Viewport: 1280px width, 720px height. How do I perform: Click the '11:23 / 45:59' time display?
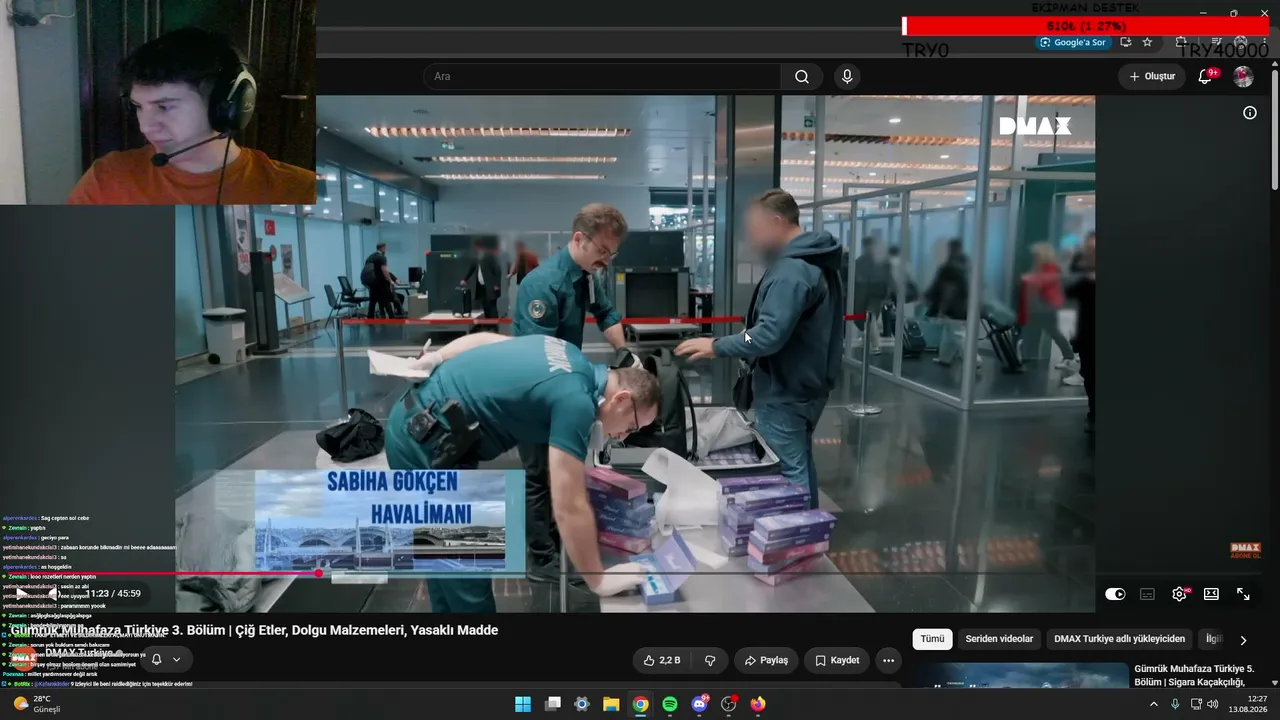pos(113,594)
